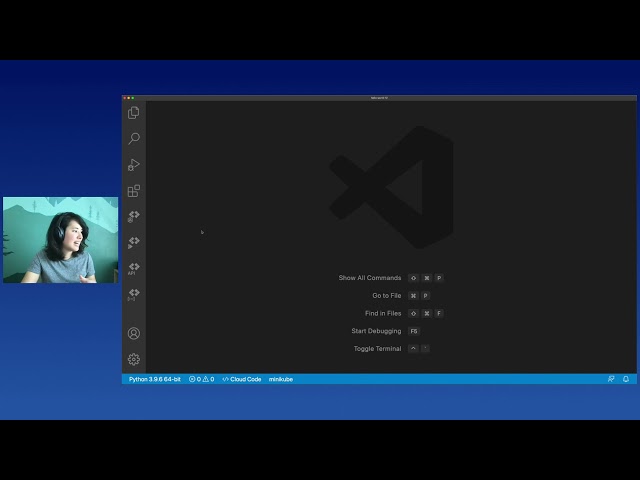Open Cloud Code icon with gear badge

click(x=133, y=216)
